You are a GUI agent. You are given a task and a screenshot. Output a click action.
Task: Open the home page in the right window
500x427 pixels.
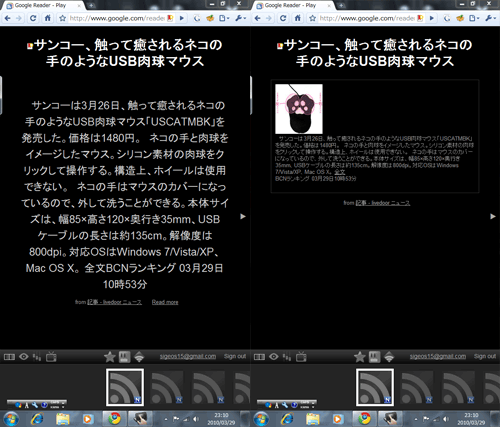click(x=298, y=18)
